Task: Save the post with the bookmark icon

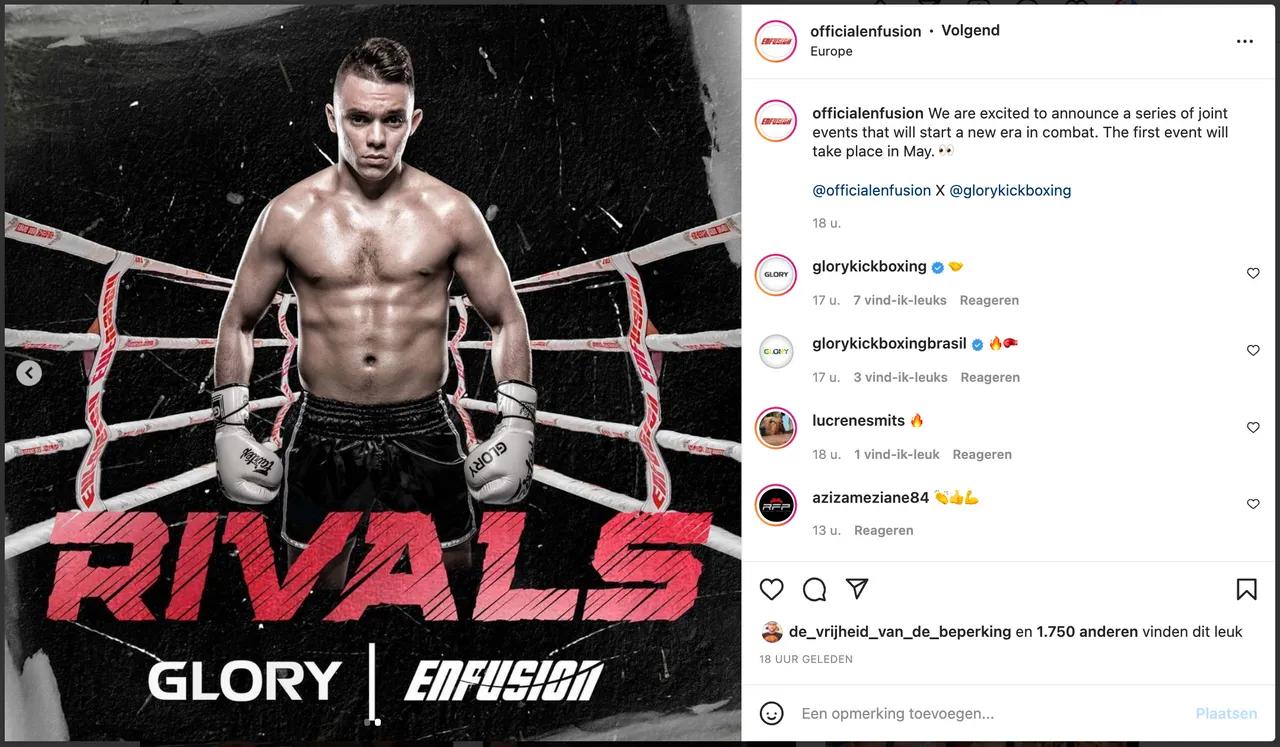Action: pyautogui.click(x=1246, y=589)
